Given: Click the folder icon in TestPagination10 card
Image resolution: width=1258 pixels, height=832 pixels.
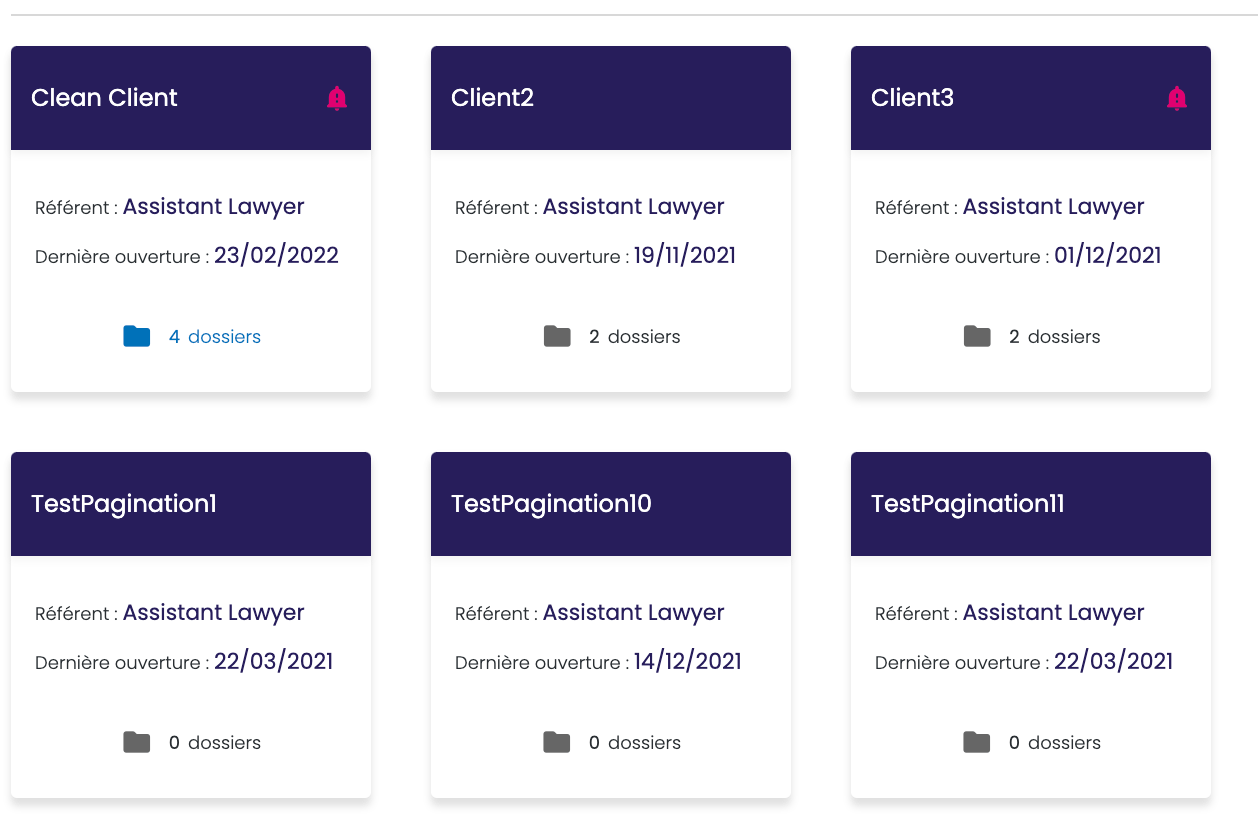Looking at the screenshot, I should [x=557, y=743].
